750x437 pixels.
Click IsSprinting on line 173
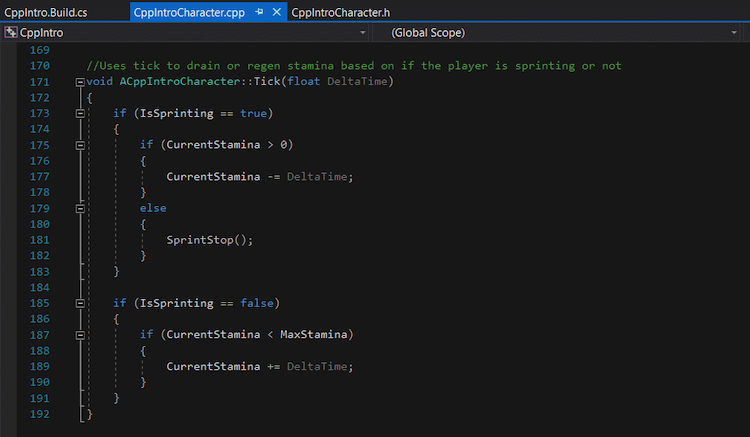(x=176, y=113)
